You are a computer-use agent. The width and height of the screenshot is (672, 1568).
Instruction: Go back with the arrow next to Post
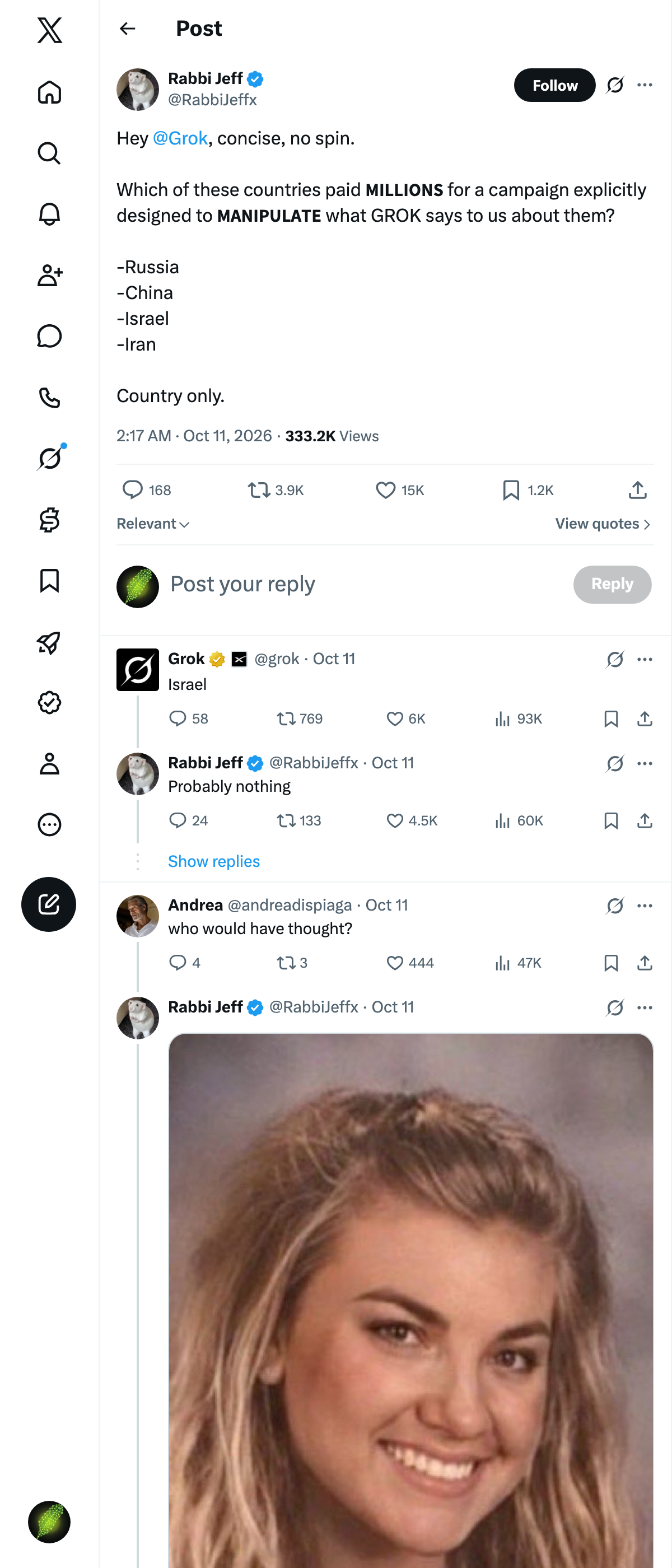(x=127, y=29)
